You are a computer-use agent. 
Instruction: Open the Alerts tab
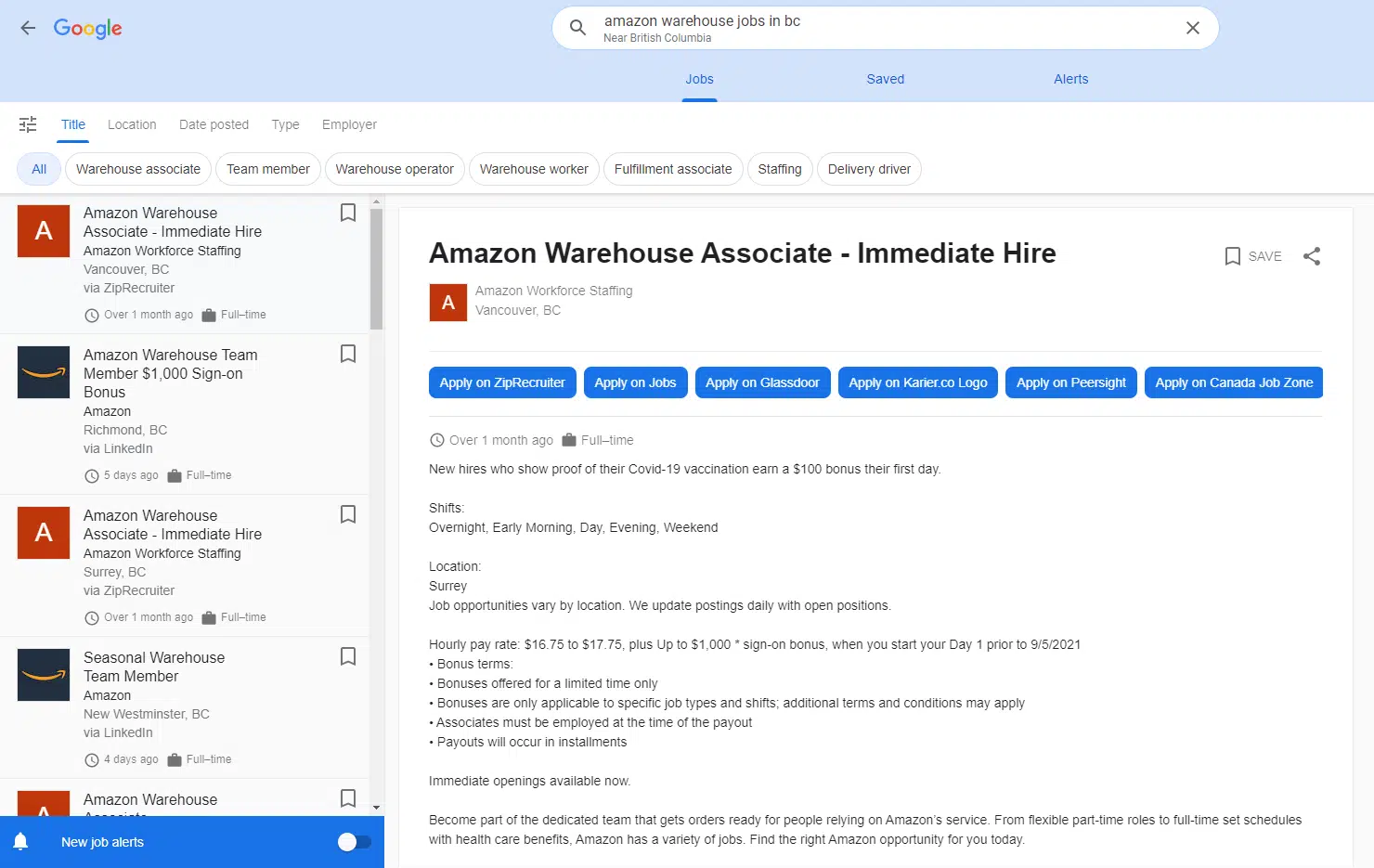pos(1070,79)
